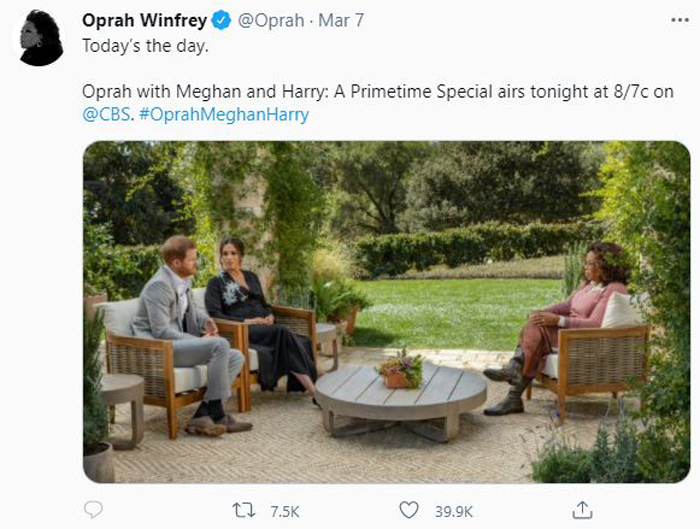Click the 39.9K likes count
The width and height of the screenshot is (700, 529).
[453, 511]
